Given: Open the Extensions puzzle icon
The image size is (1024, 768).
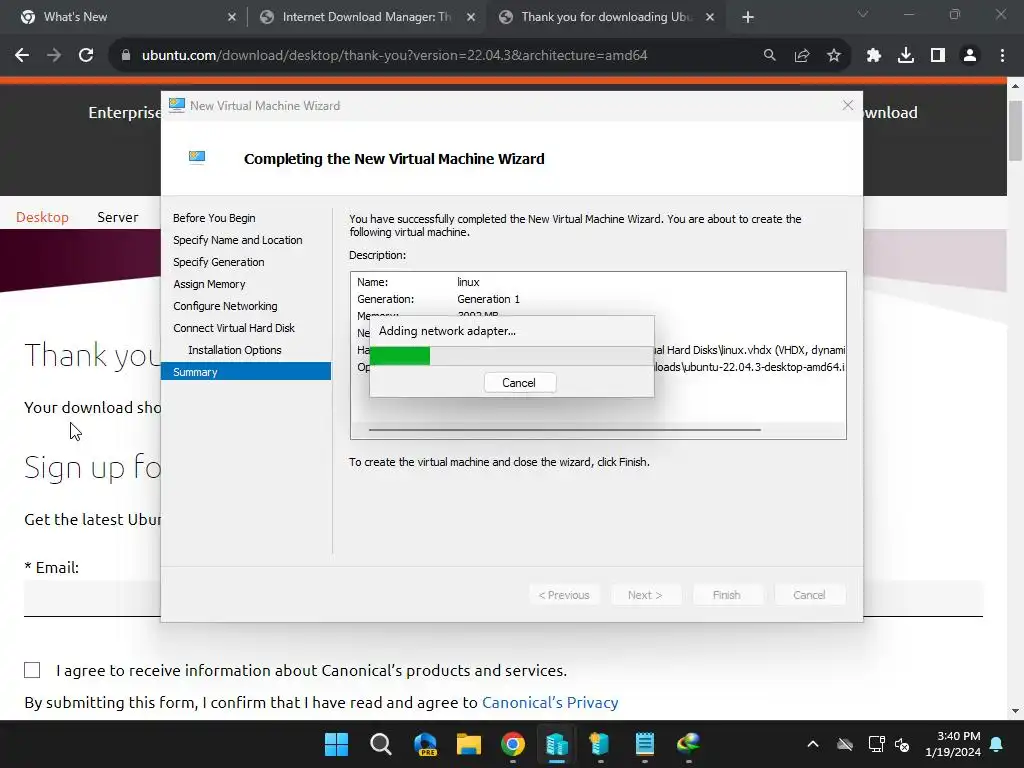Looking at the screenshot, I should tap(874, 56).
